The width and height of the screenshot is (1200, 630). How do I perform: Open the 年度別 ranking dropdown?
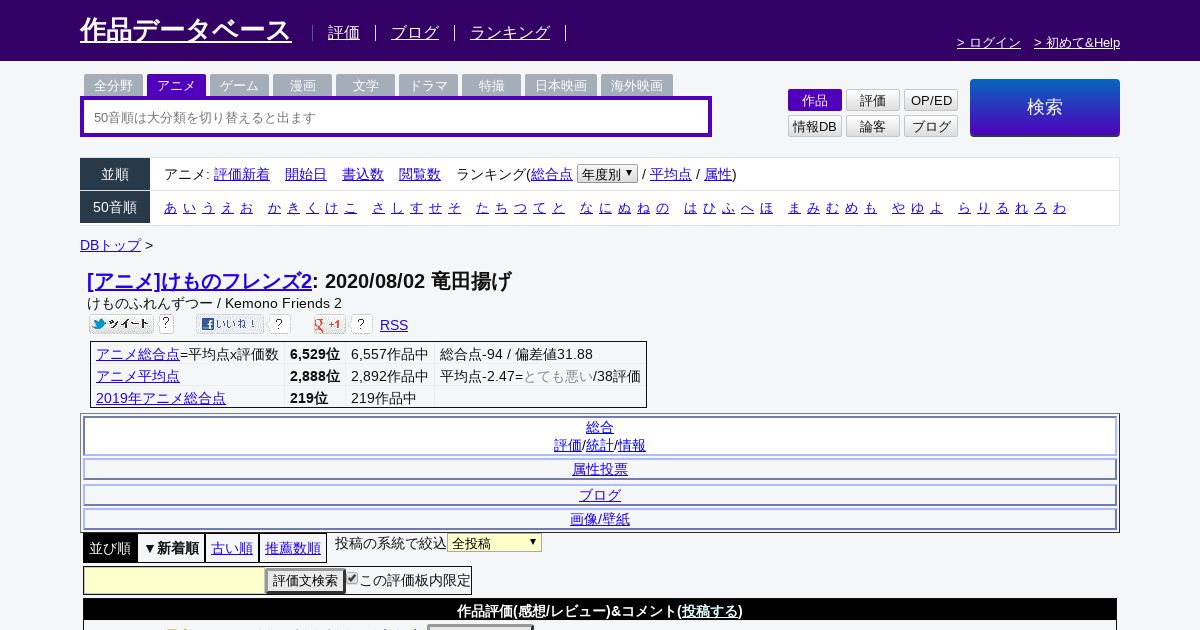pyautogui.click(x=607, y=174)
